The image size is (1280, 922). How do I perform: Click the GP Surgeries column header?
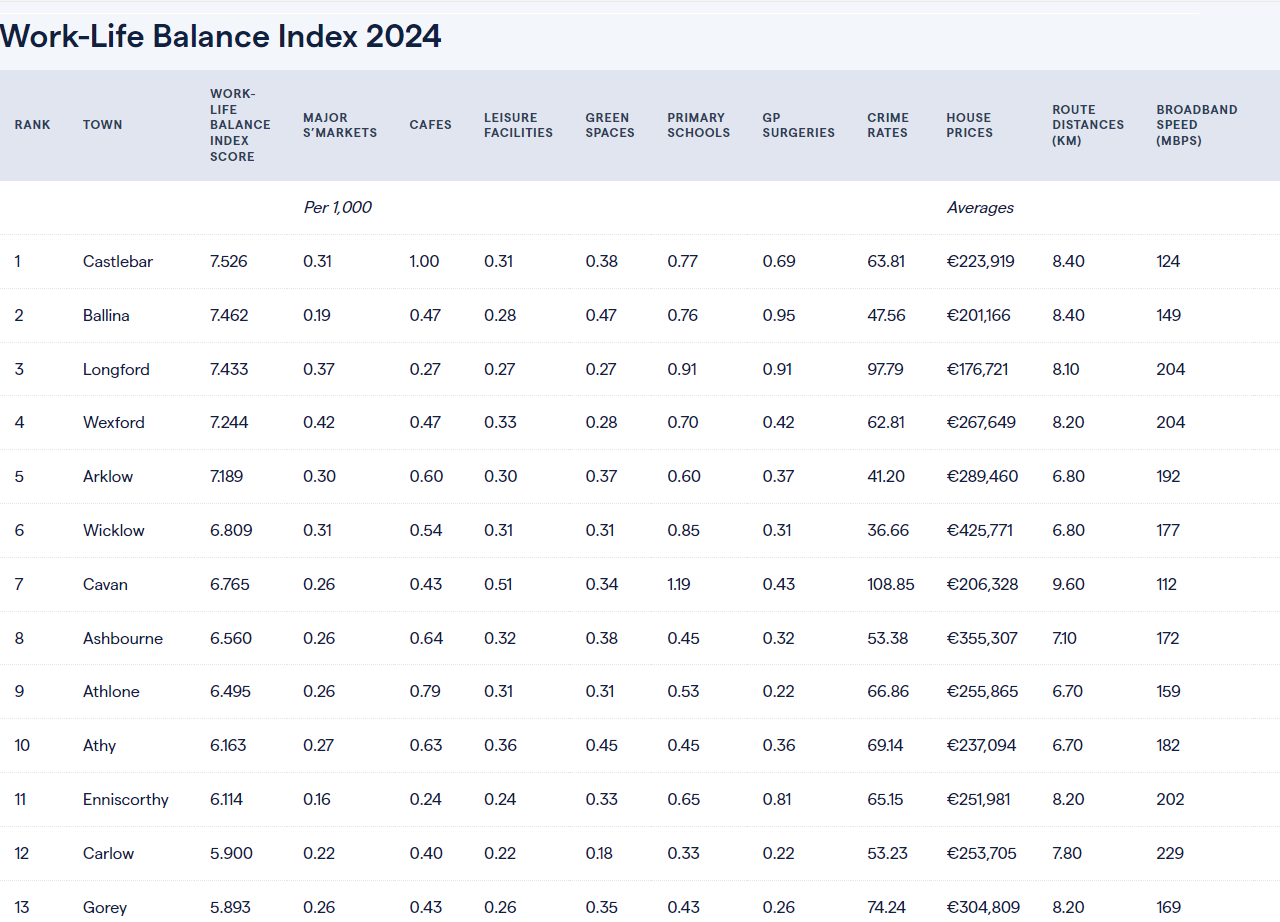point(798,125)
